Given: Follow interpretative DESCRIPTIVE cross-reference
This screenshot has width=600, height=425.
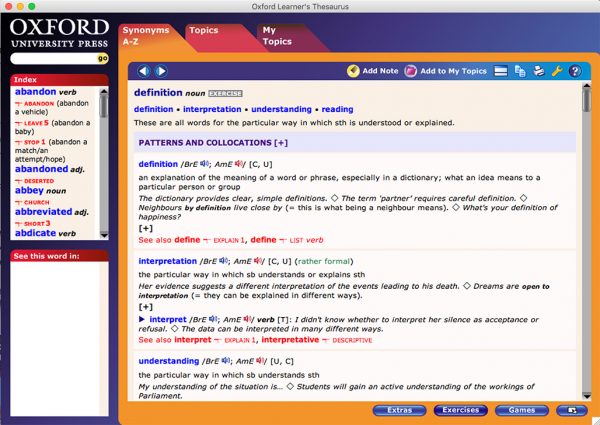Looking at the screenshot, I should click(x=316, y=340).
